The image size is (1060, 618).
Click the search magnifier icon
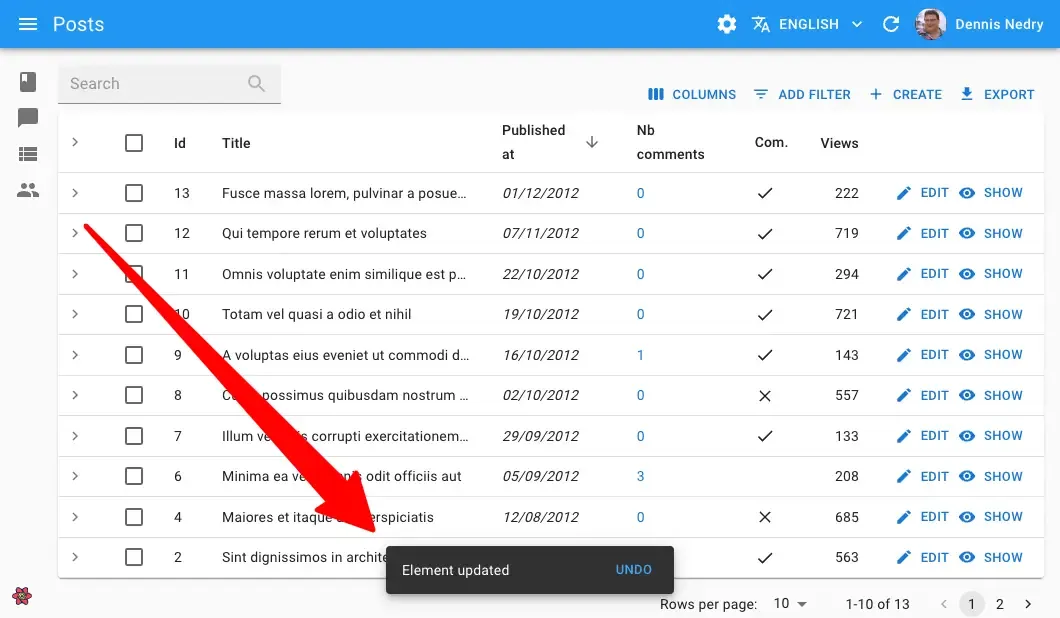click(257, 84)
